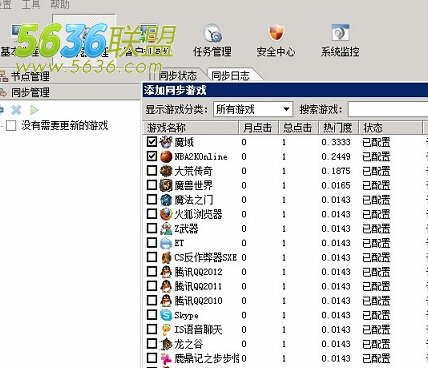This screenshot has width=428, height=368.
Task: Click the CS反作弊器SXE icon
Action: (166, 257)
